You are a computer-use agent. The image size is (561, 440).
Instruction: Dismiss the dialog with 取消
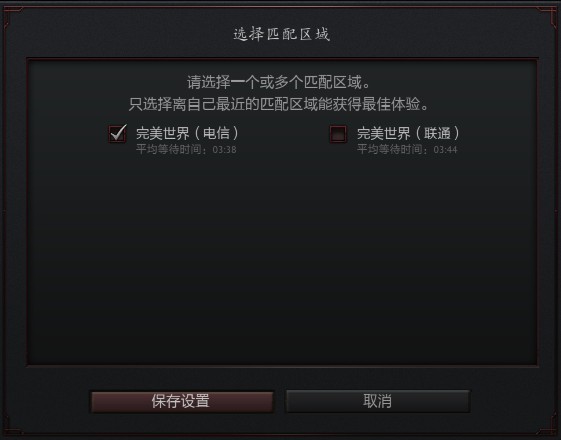378,401
